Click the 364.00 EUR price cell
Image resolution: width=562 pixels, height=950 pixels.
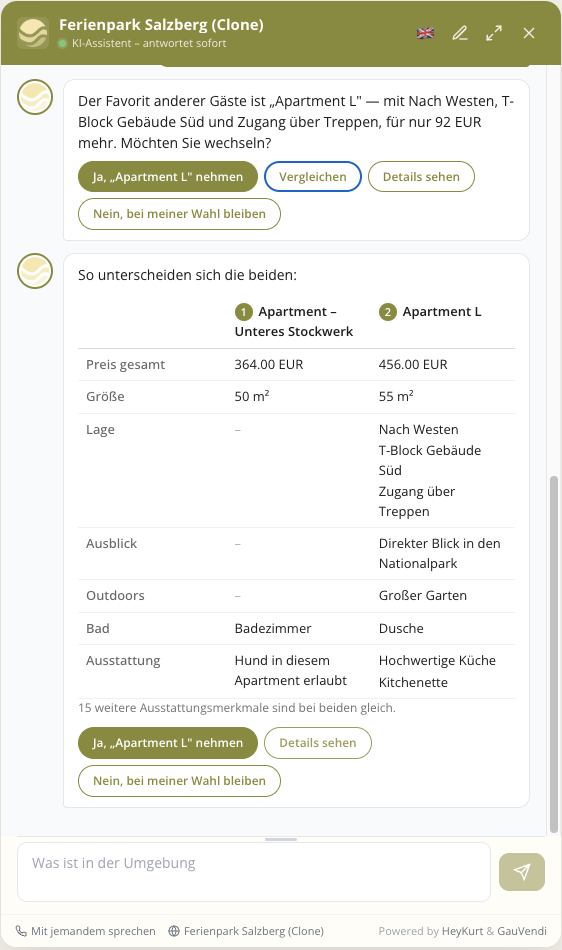(269, 365)
